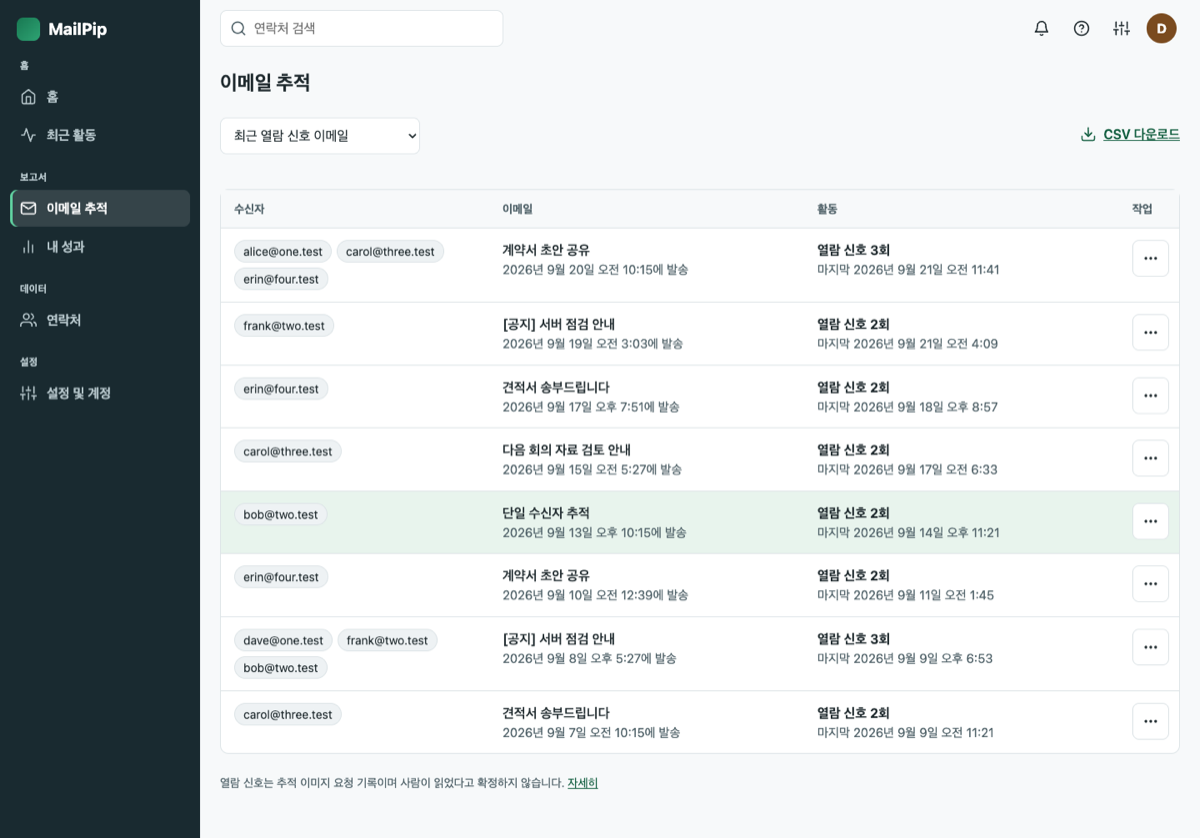Click the 자세히 link
This screenshot has height=838, width=1200.
pos(582,783)
